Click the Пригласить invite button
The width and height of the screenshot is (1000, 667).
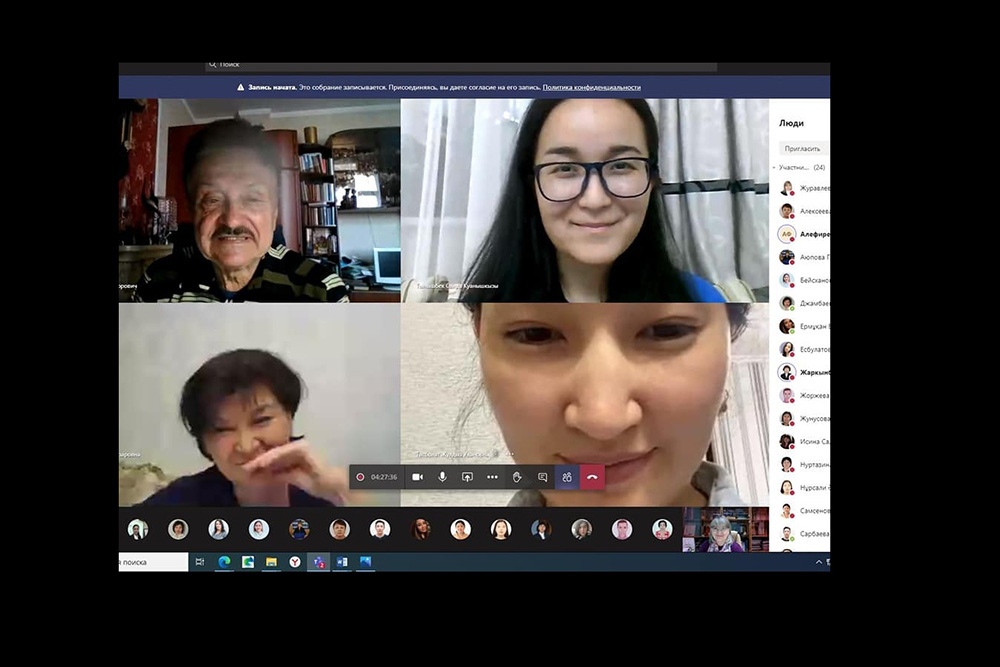(803, 149)
